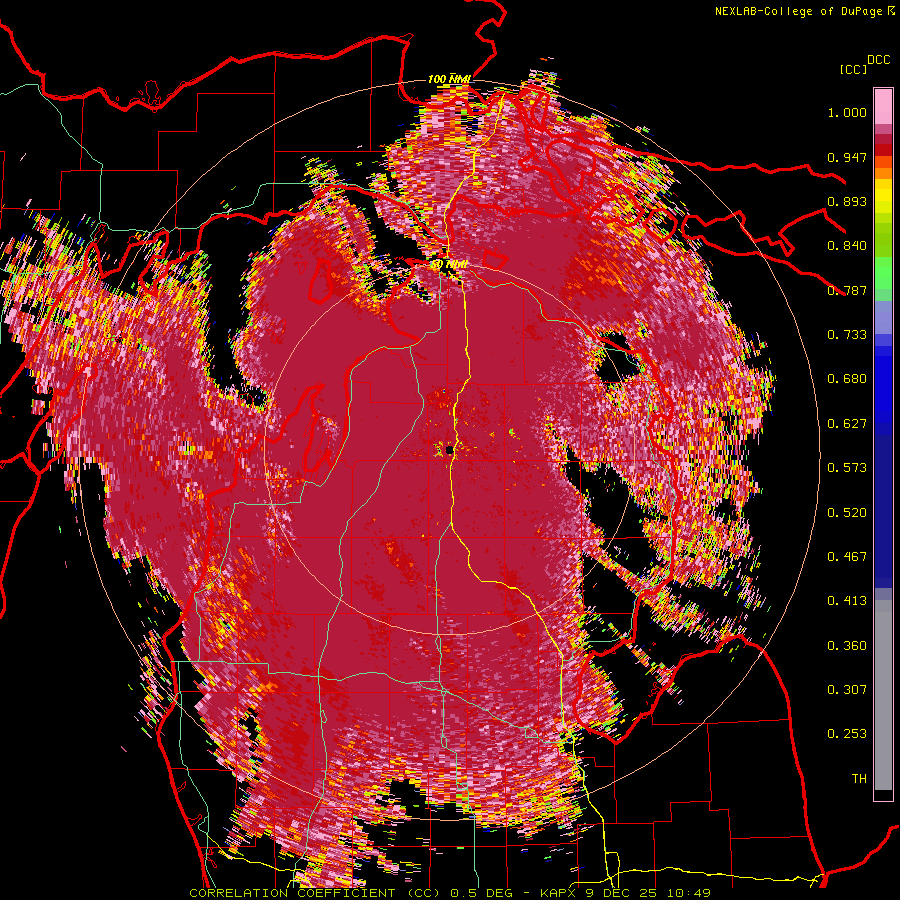Click the NEXLAB-College of DuPage title text
The width and height of the screenshot is (900, 900).
[x=798, y=11]
